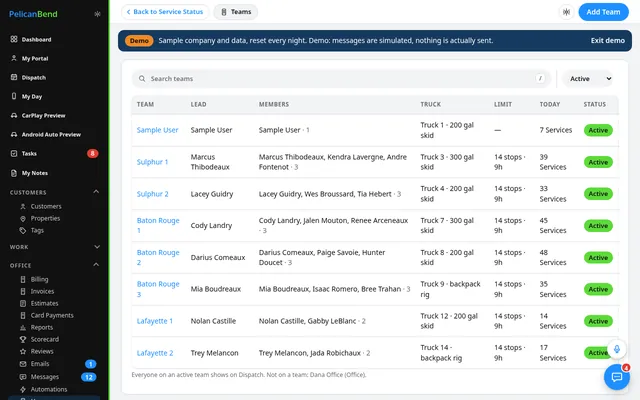
Task: Click the Dashboard grid icon
Action: point(14,39)
